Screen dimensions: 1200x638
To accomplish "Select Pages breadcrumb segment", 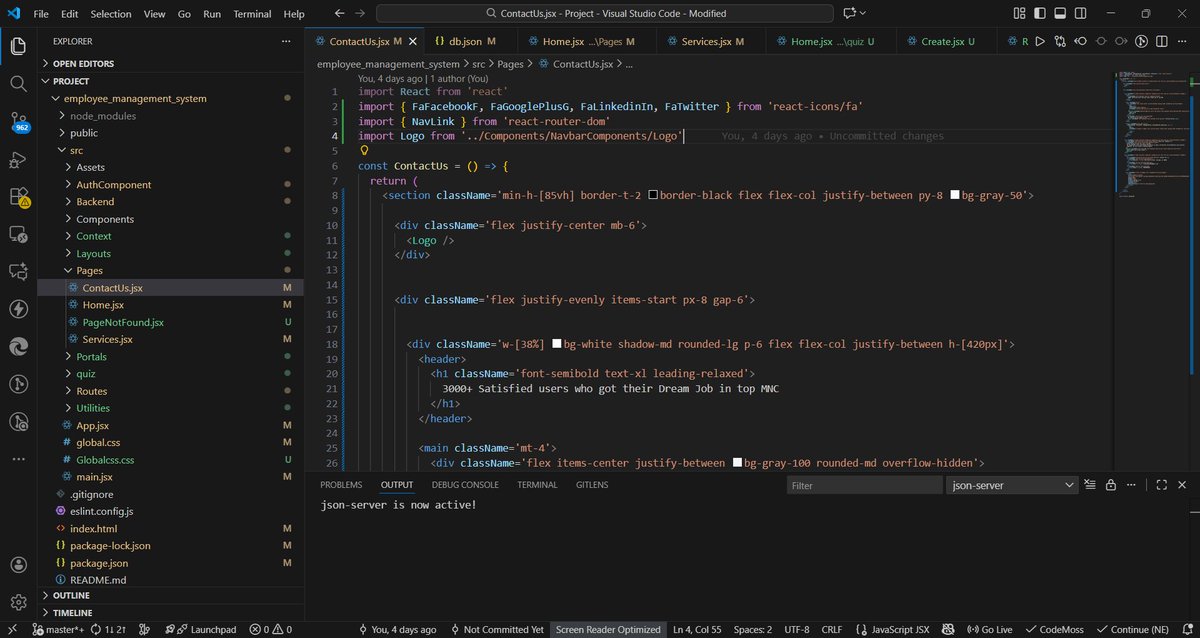I will 510,63.
